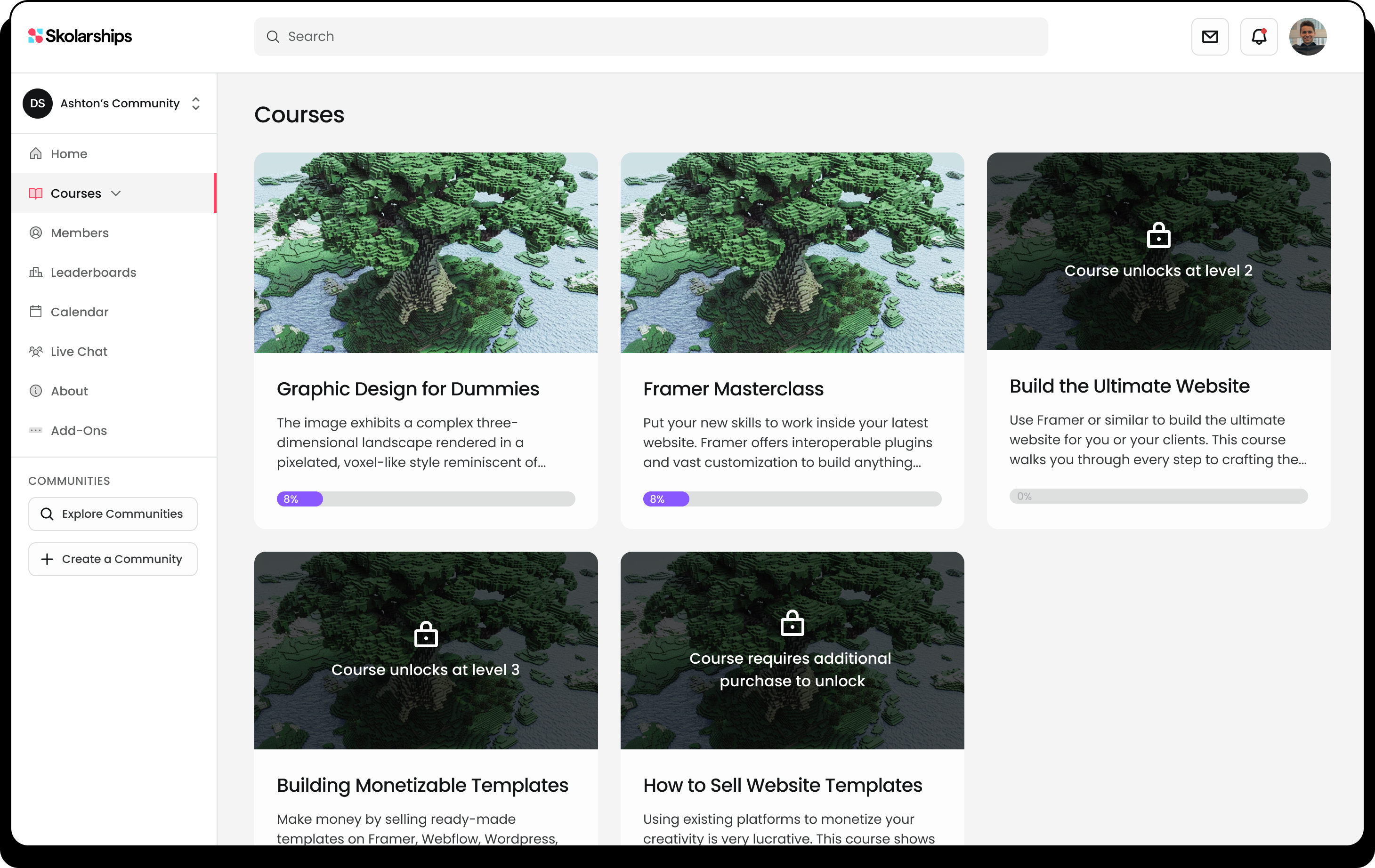1375x868 pixels.
Task: Click the lock icon on Build the Ultimate Website
Action: tap(1158, 234)
